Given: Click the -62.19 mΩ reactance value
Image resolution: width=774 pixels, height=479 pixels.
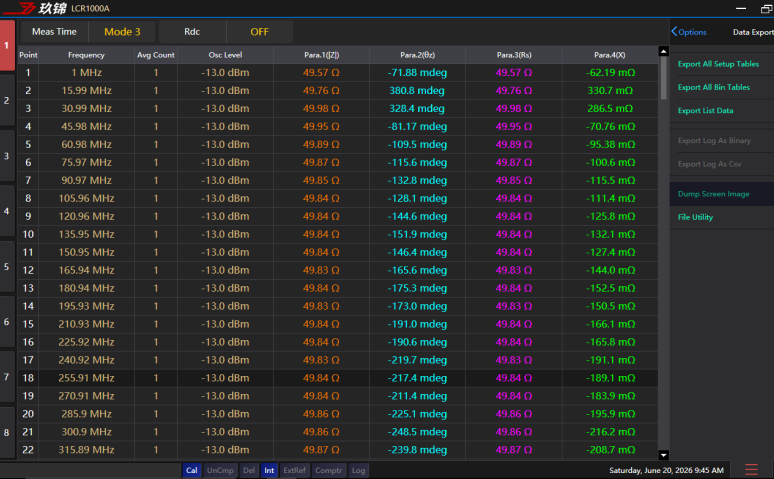Looking at the screenshot, I should [x=610, y=73].
